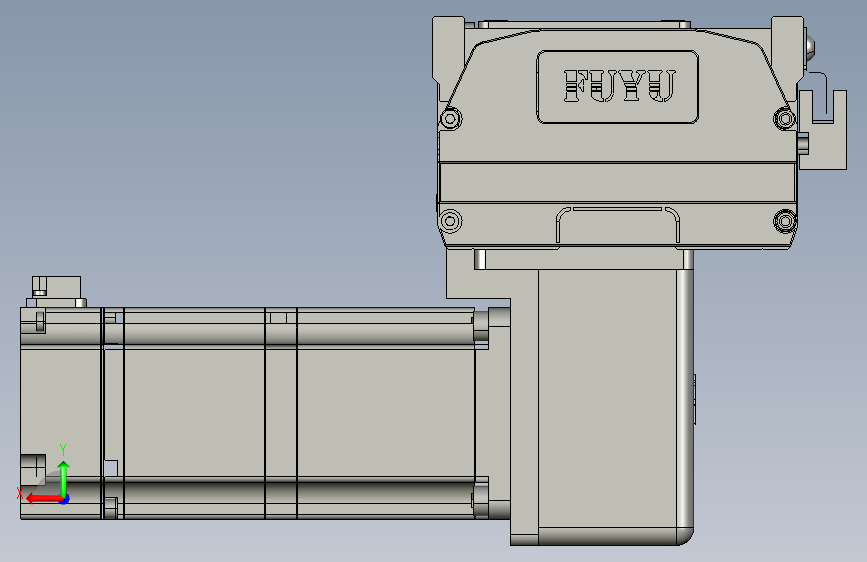
Task: Select the cable connector on top of the motor
Action: [x=56, y=292]
